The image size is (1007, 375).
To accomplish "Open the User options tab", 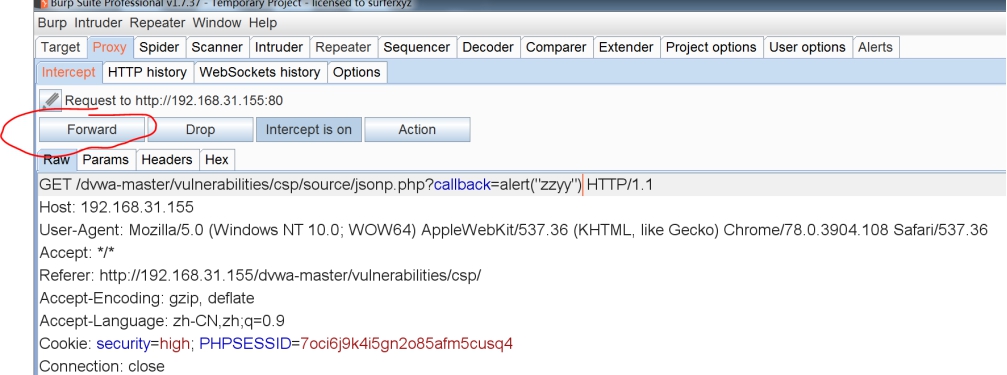I will click(807, 48).
